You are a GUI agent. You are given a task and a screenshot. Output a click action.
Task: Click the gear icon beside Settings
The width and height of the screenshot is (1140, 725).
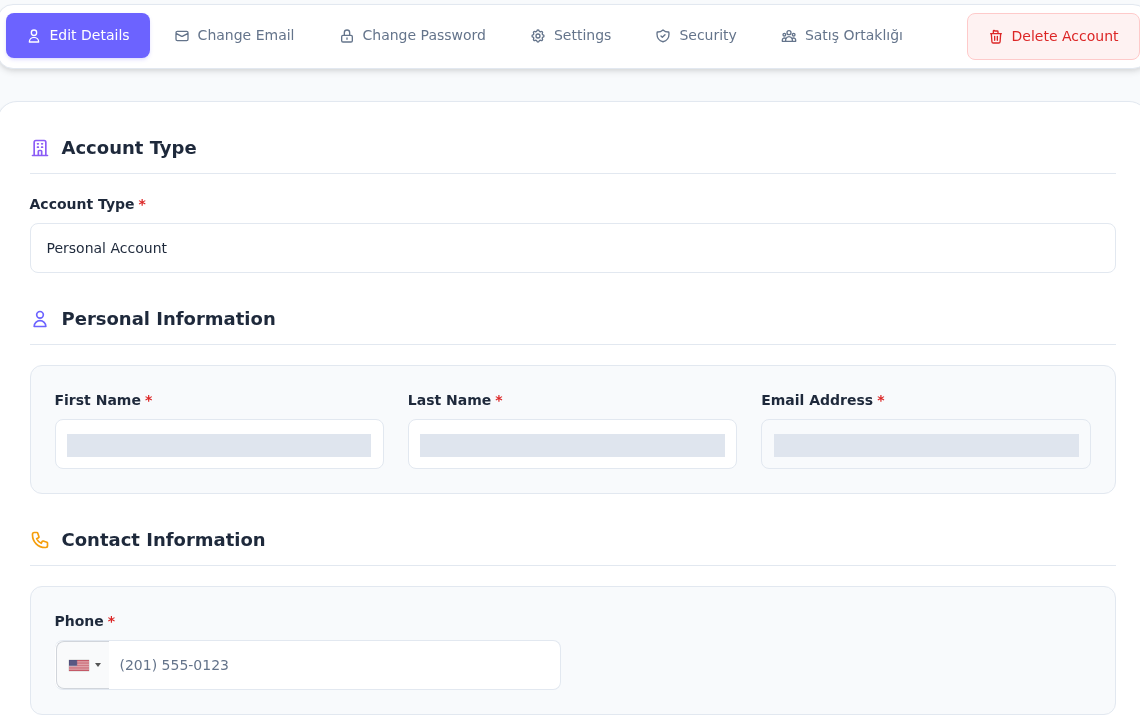click(x=538, y=36)
